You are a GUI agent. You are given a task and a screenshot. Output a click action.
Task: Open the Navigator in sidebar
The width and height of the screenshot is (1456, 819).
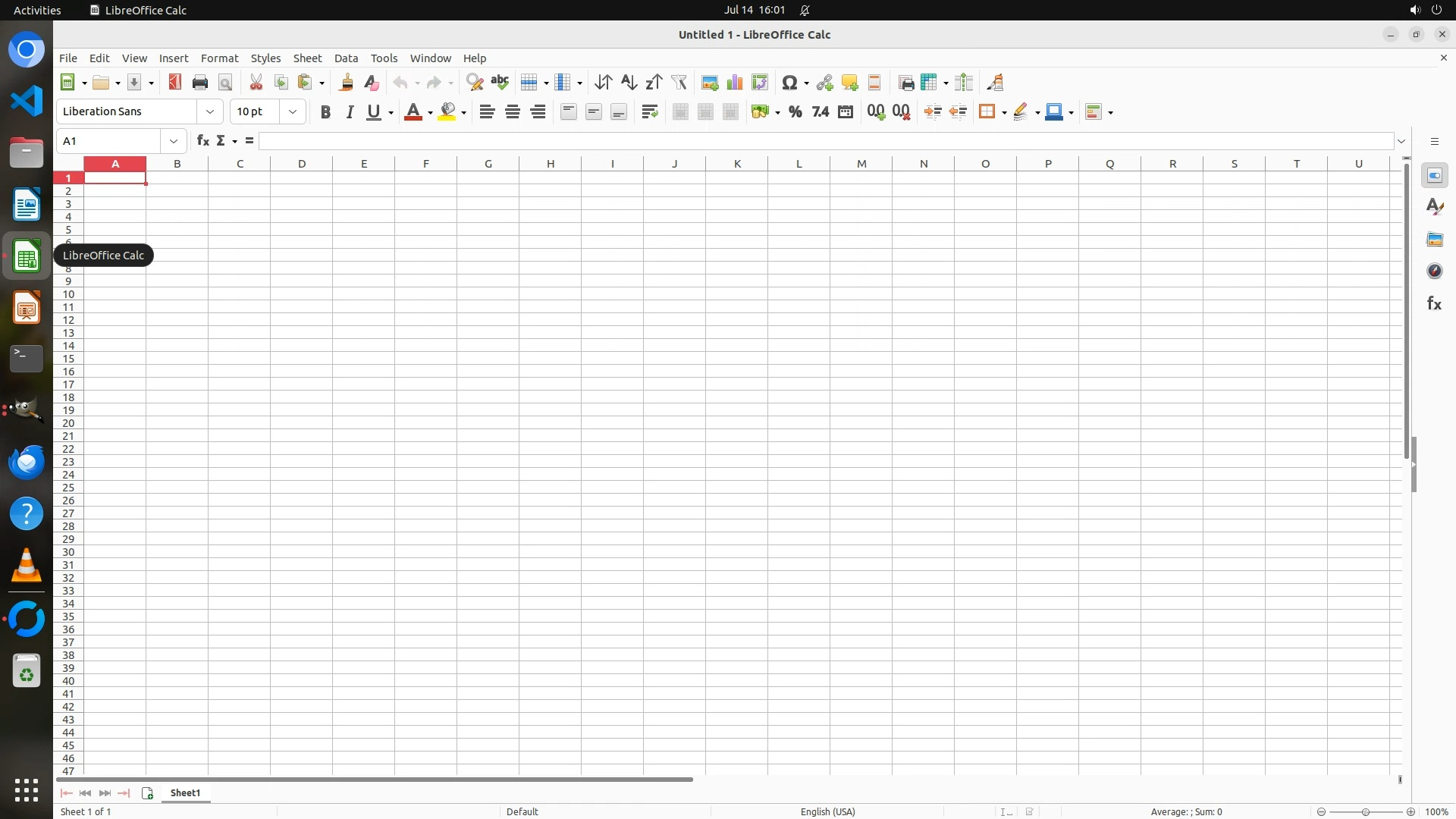[1434, 271]
